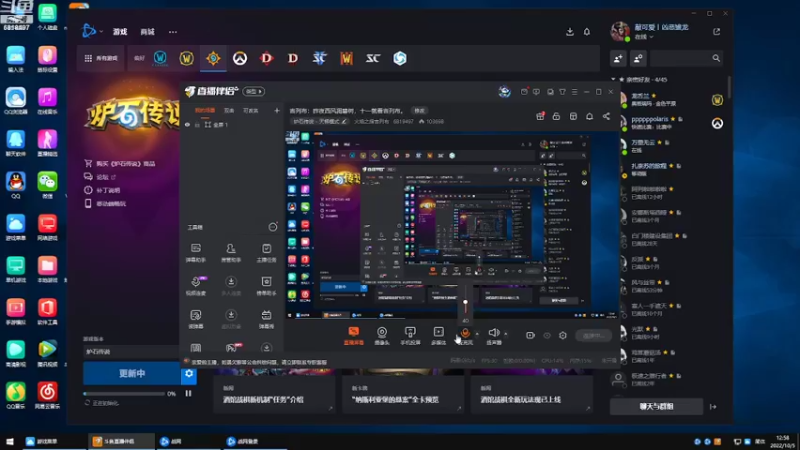Click the start streaming button in companion
The image size is (800, 450).
(x=593, y=336)
